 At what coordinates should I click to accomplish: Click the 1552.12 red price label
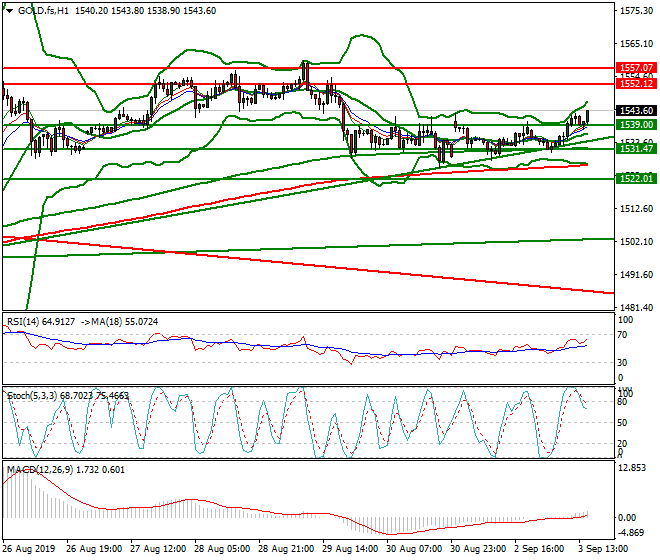(x=636, y=84)
